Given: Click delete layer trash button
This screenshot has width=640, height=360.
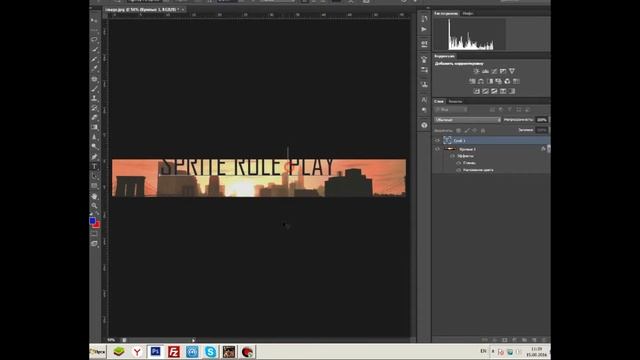Looking at the screenshot, I should click(544, 340).
